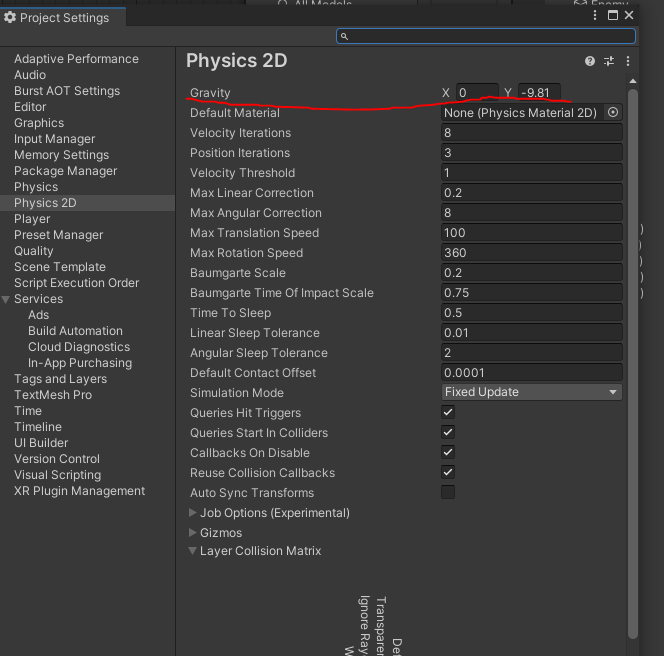Open Version Control settings
664x656 pixels.
[x=57, y=459]
